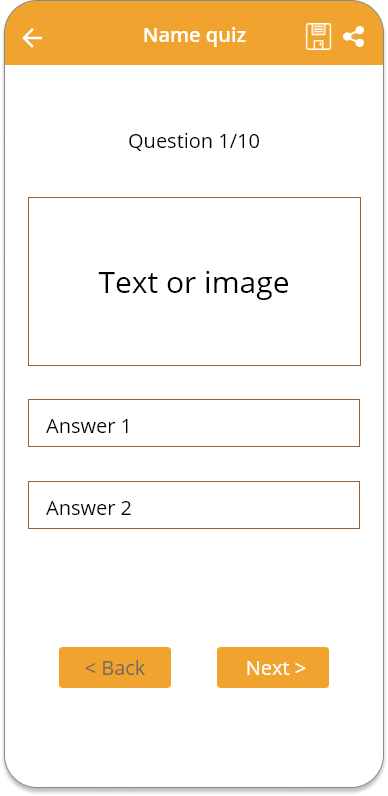Click the Question 1/10 progress label
This screenshot has height=796, width=388.
tap(194, 141)
